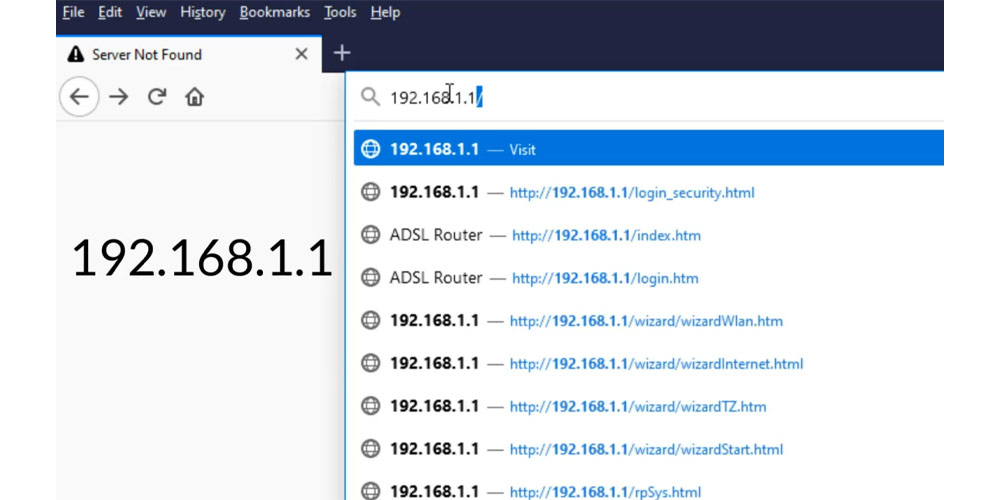1000x500 pixels.
Task: Click bold 192.168.1.1 title in wizardStart.html row
Action: [x=434, y=449]
